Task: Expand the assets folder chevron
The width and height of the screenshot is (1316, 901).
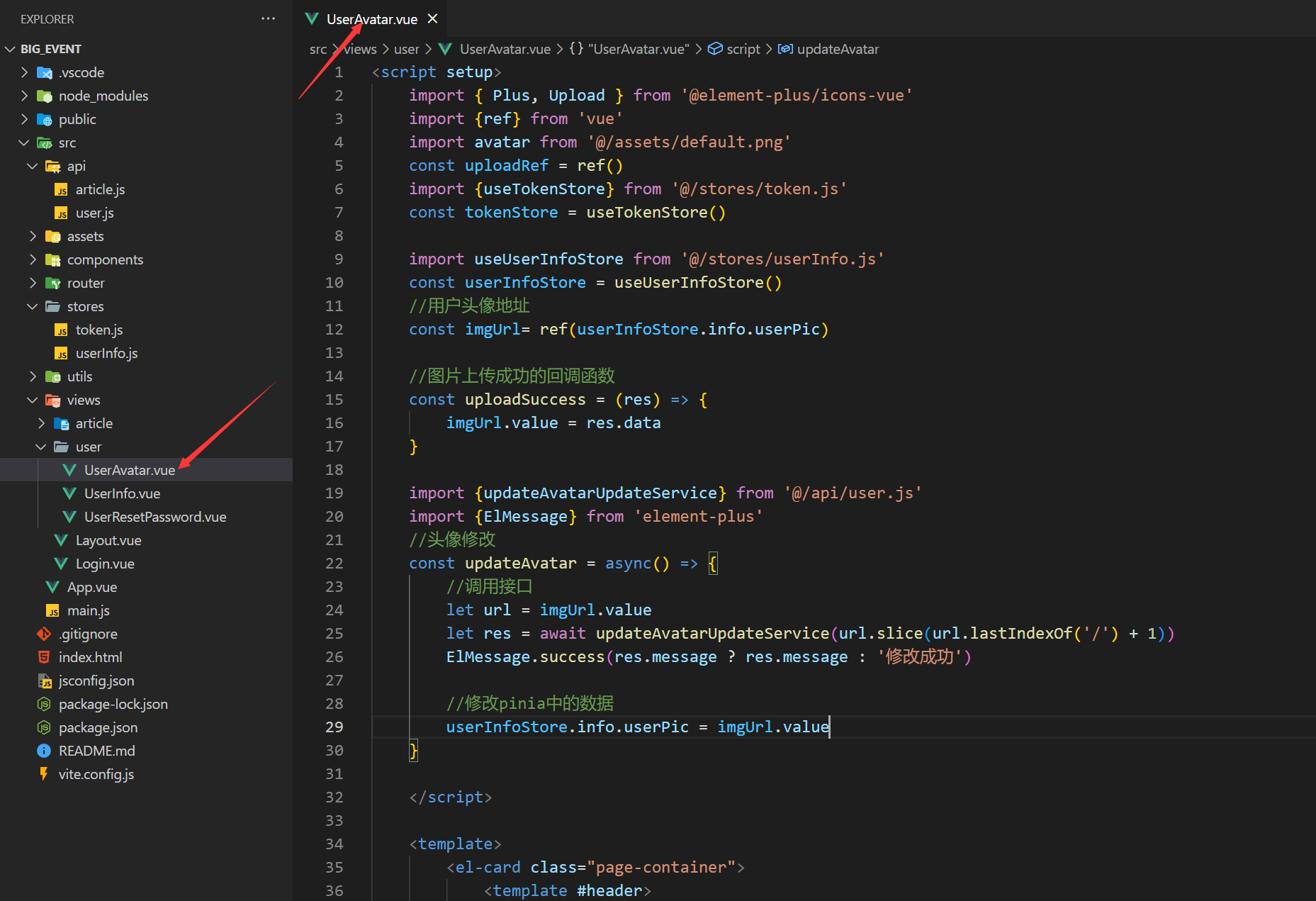Action: click(x=33, y=236)
